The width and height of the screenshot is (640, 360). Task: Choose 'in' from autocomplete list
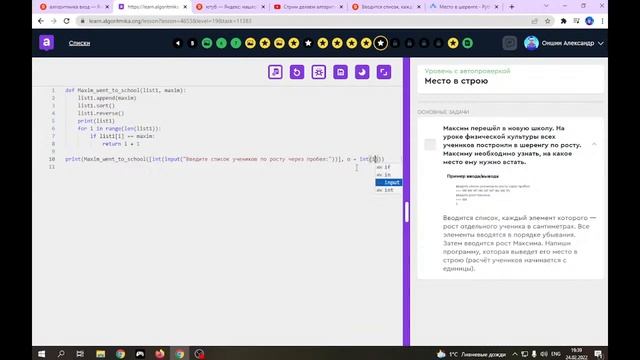pos(388,175)
